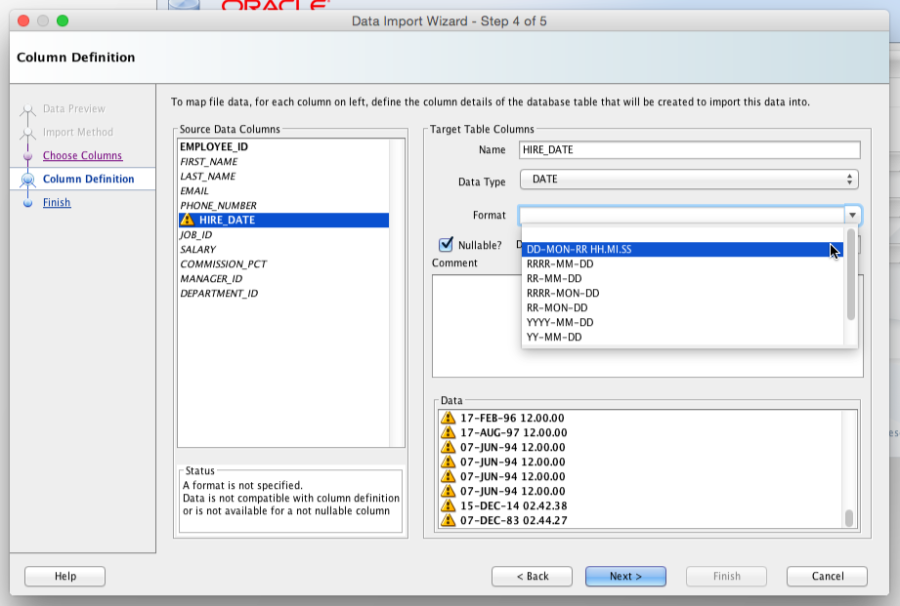Viewport: 900px width, 606px height.
Task: Click the warning icon beside HIRE_DATE source column
Action: pos(187,219)
